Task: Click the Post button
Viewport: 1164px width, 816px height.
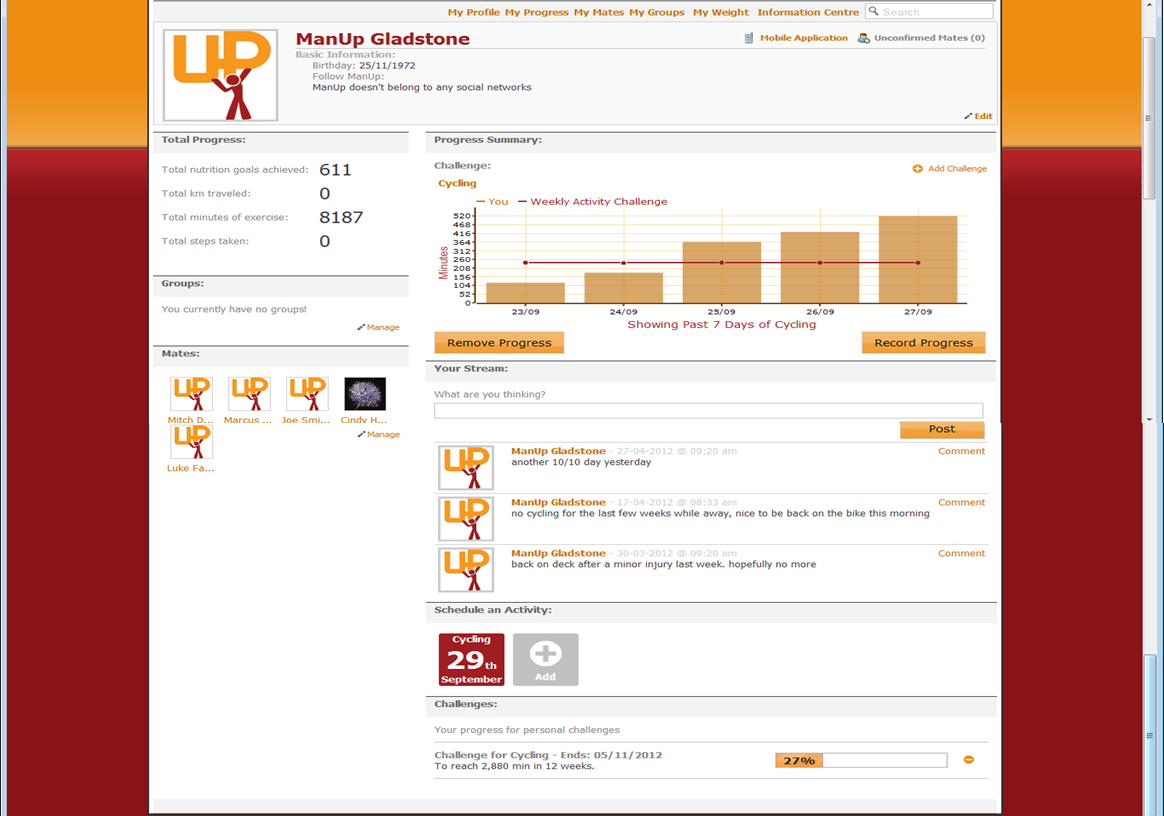Action: point(941,429)
